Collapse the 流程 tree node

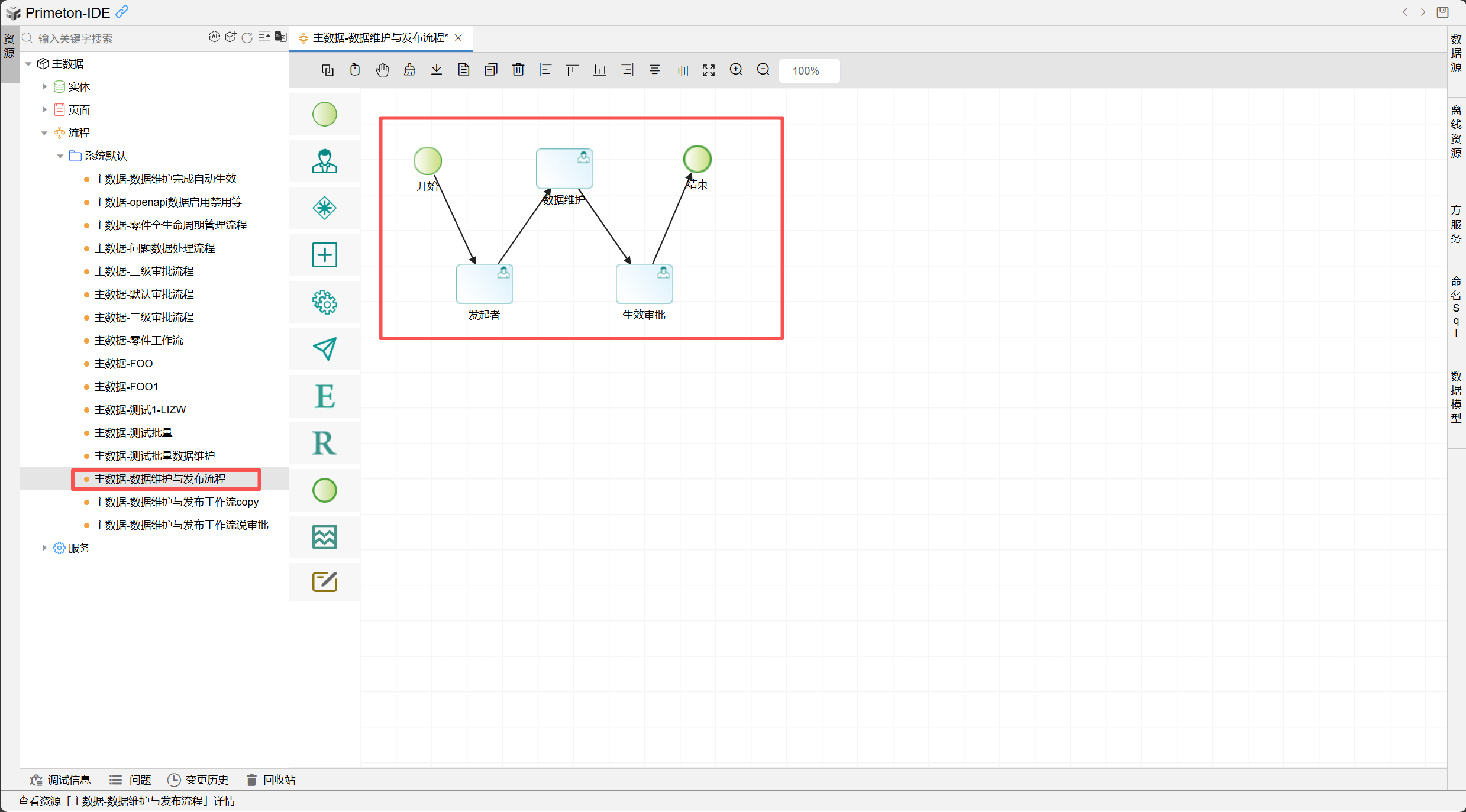44,133
